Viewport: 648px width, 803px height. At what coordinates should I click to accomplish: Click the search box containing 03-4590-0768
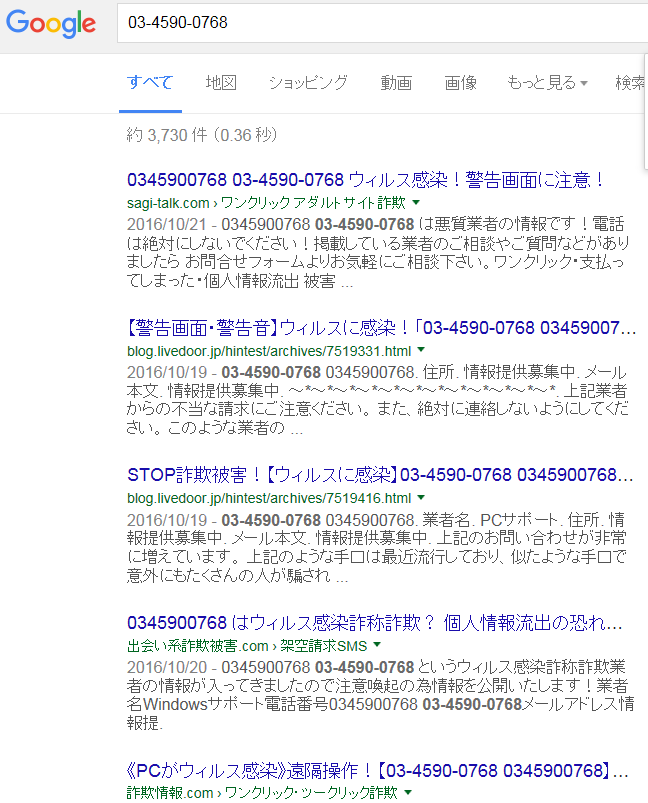point(382,23)
